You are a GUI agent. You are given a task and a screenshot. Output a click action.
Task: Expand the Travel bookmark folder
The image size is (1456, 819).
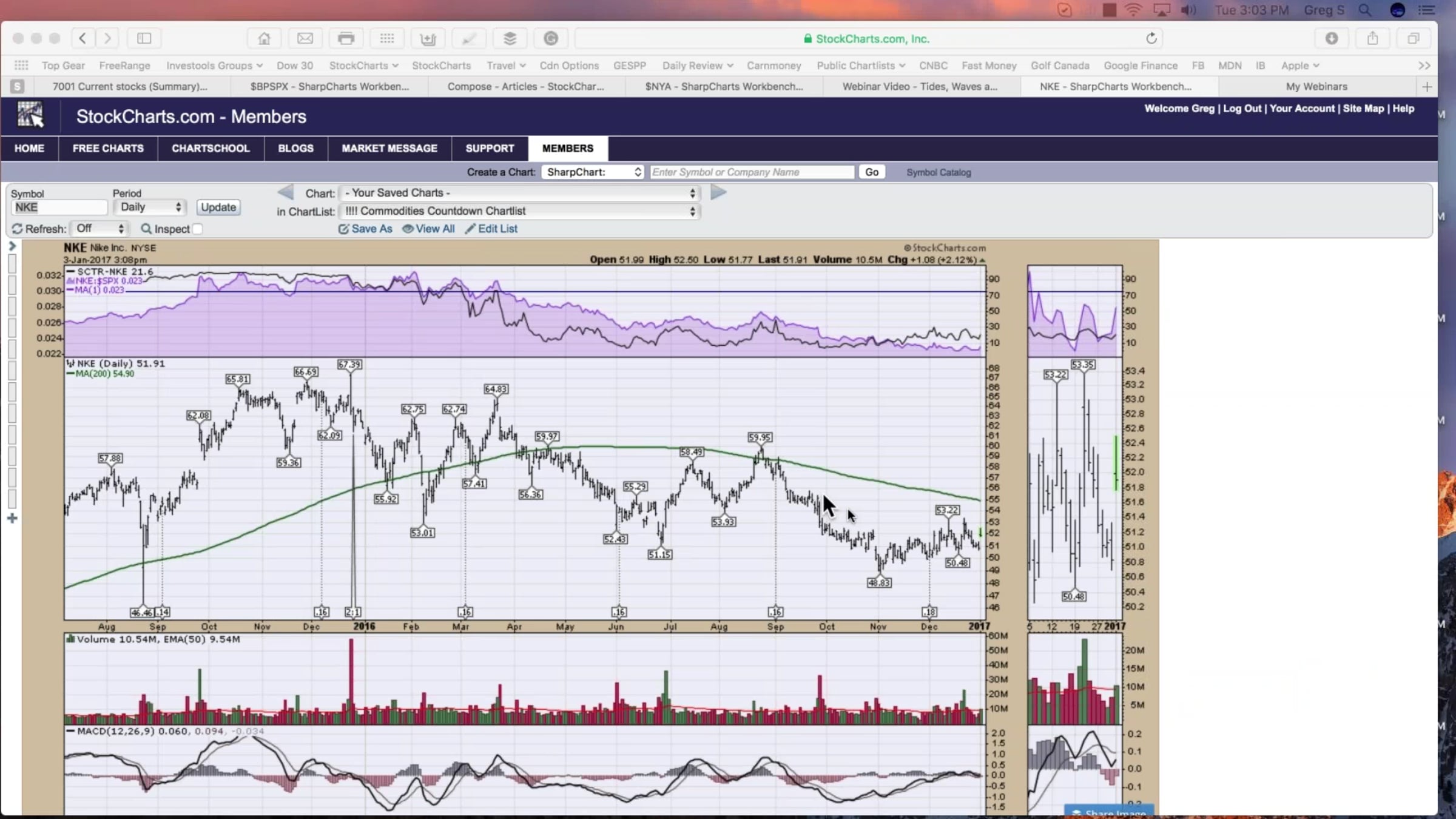(506, 66)
